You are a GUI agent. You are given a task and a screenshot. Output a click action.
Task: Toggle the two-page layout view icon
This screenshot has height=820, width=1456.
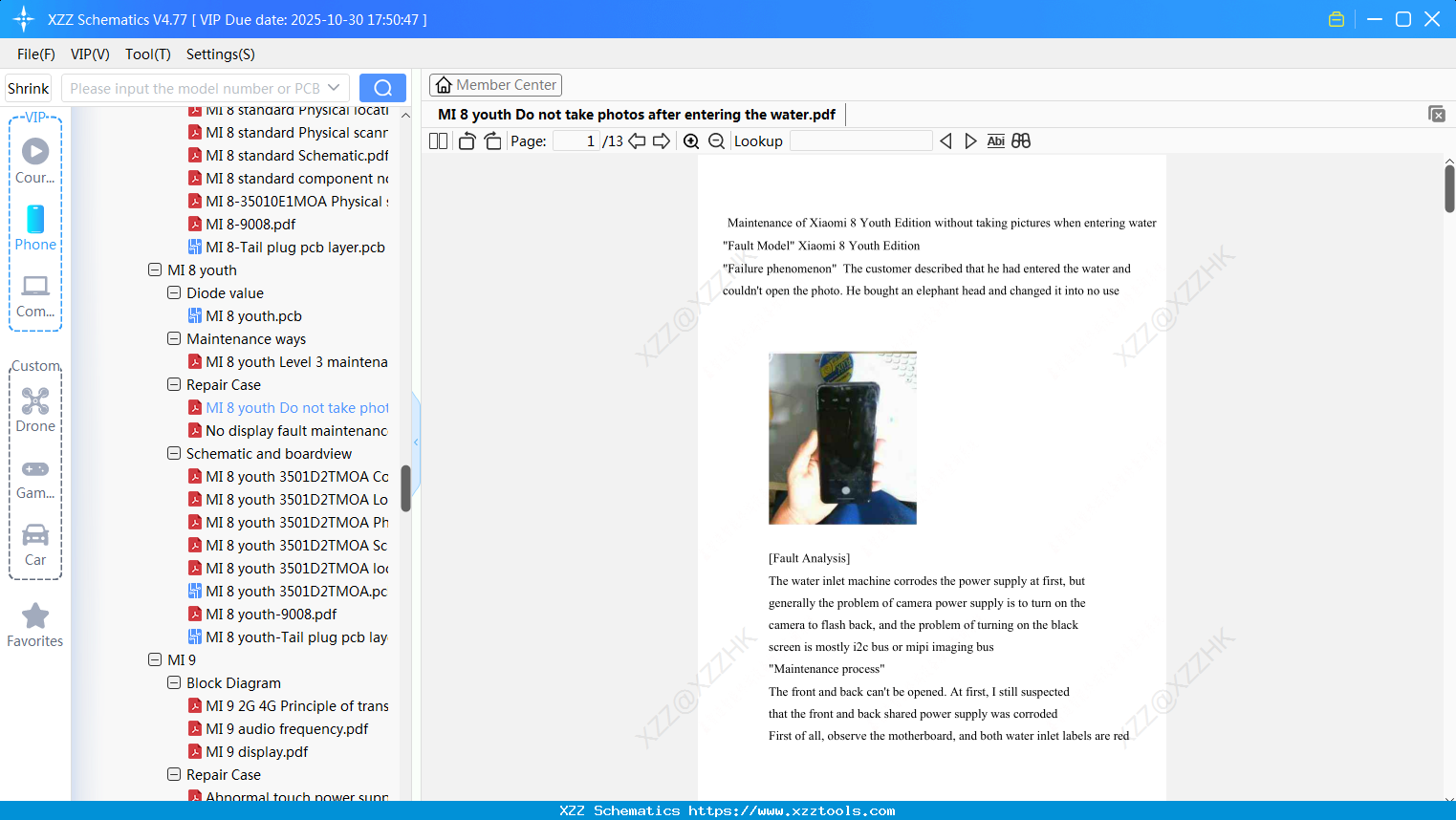438,141
